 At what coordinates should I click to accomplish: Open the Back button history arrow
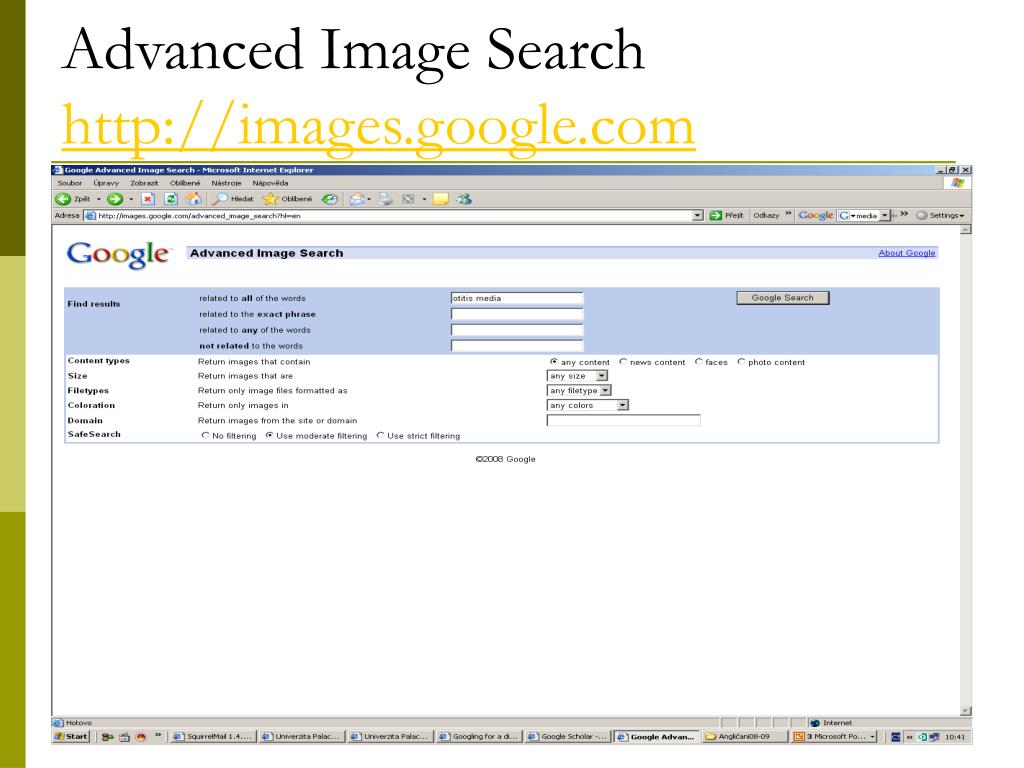click(99, 199)
